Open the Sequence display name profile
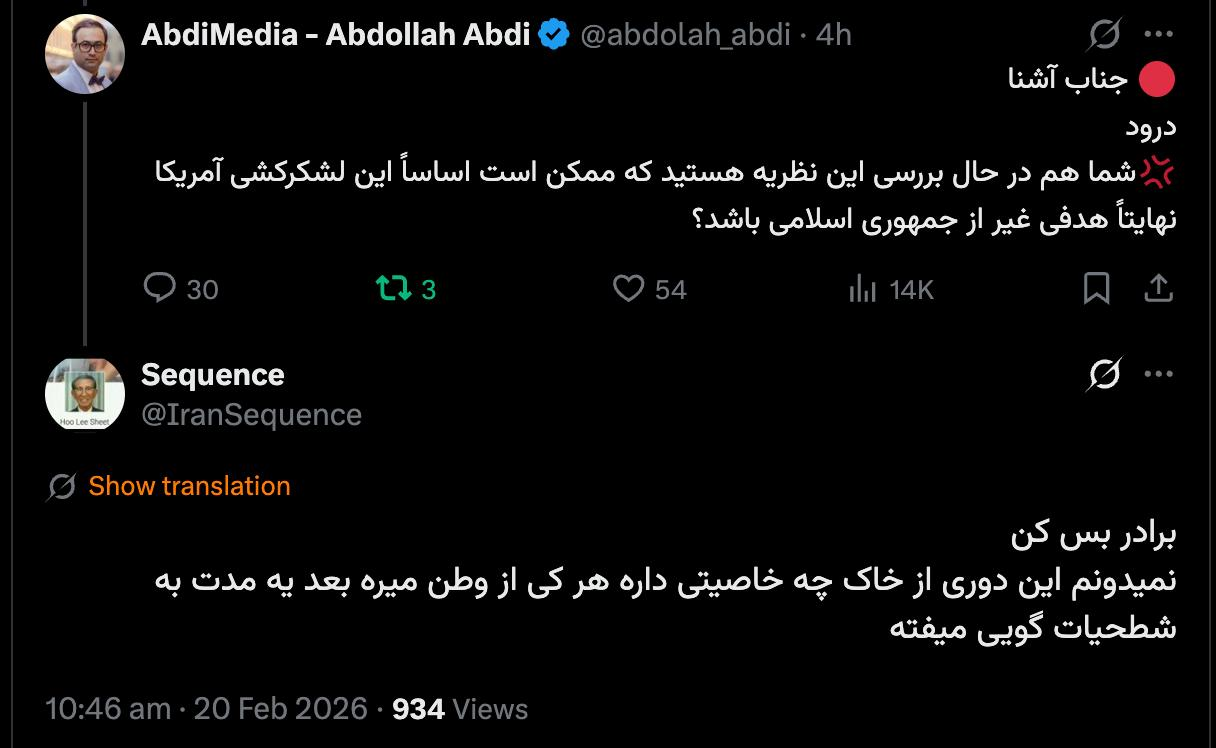1216x748 pixels. [x=213, y=375]
